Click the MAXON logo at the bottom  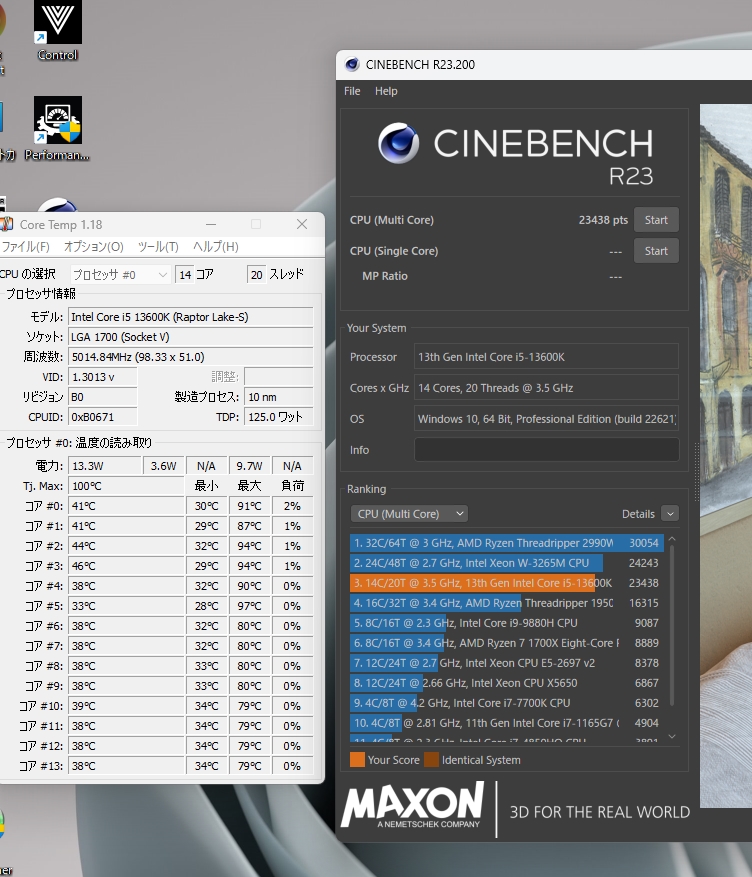coord(413,805)
